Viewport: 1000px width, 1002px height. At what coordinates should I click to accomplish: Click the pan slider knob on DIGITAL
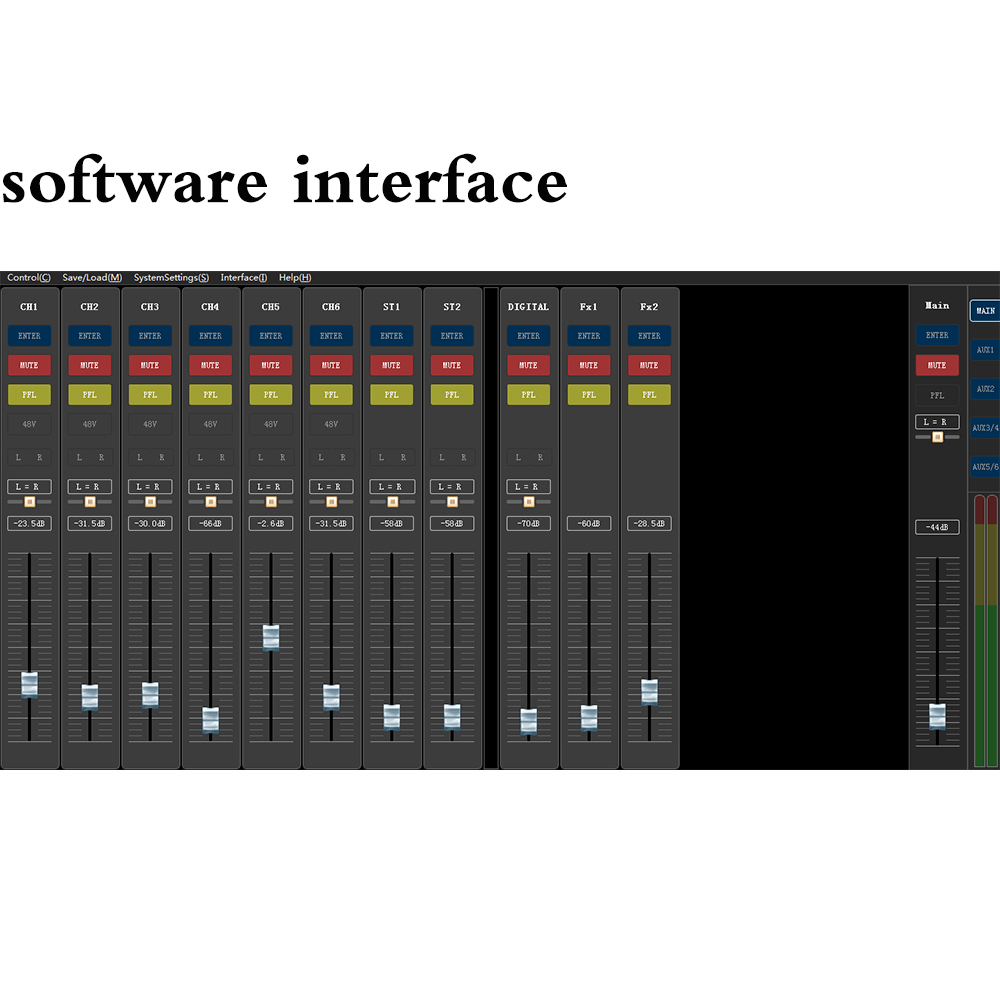[529, 502]
